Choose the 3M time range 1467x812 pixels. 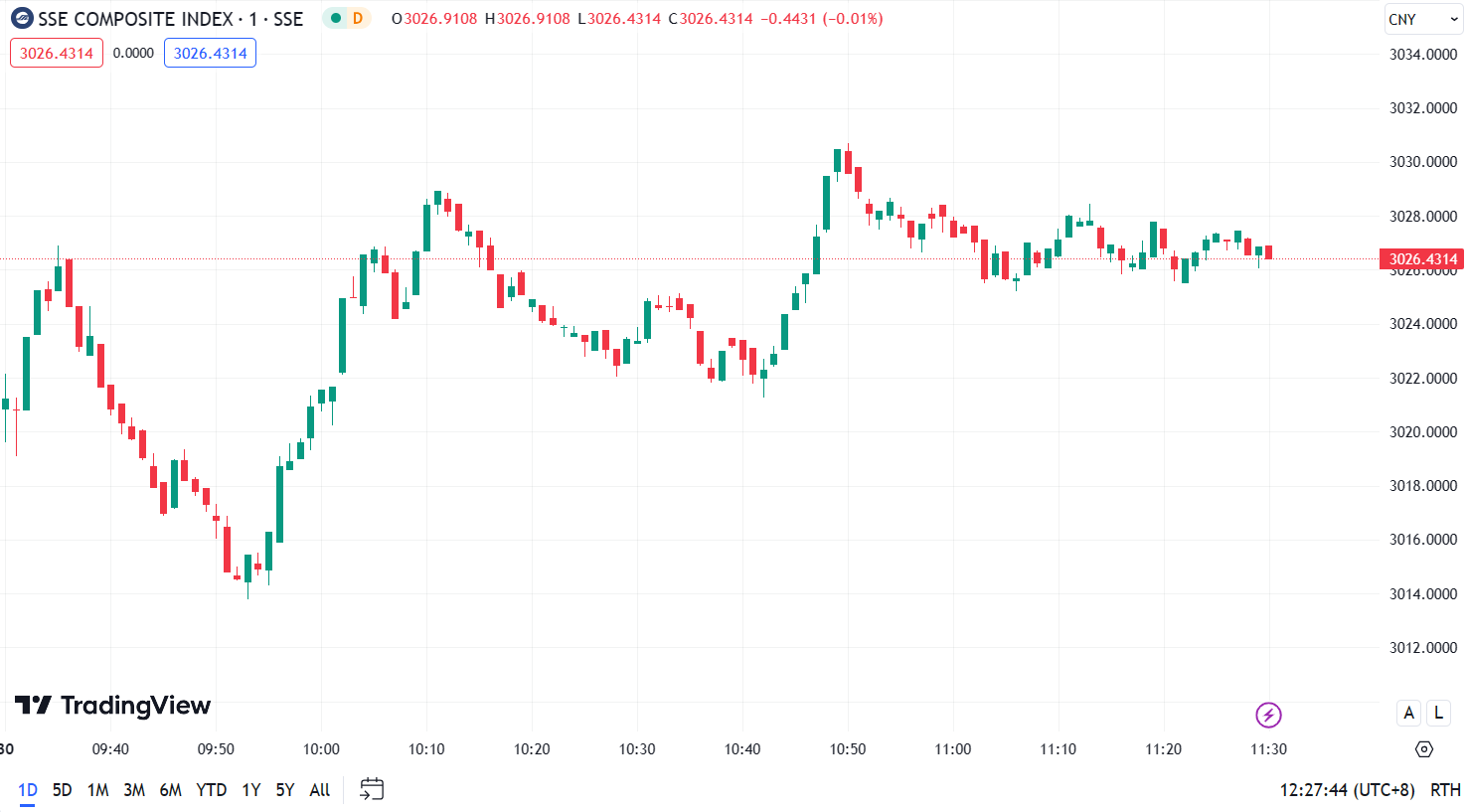134,790
